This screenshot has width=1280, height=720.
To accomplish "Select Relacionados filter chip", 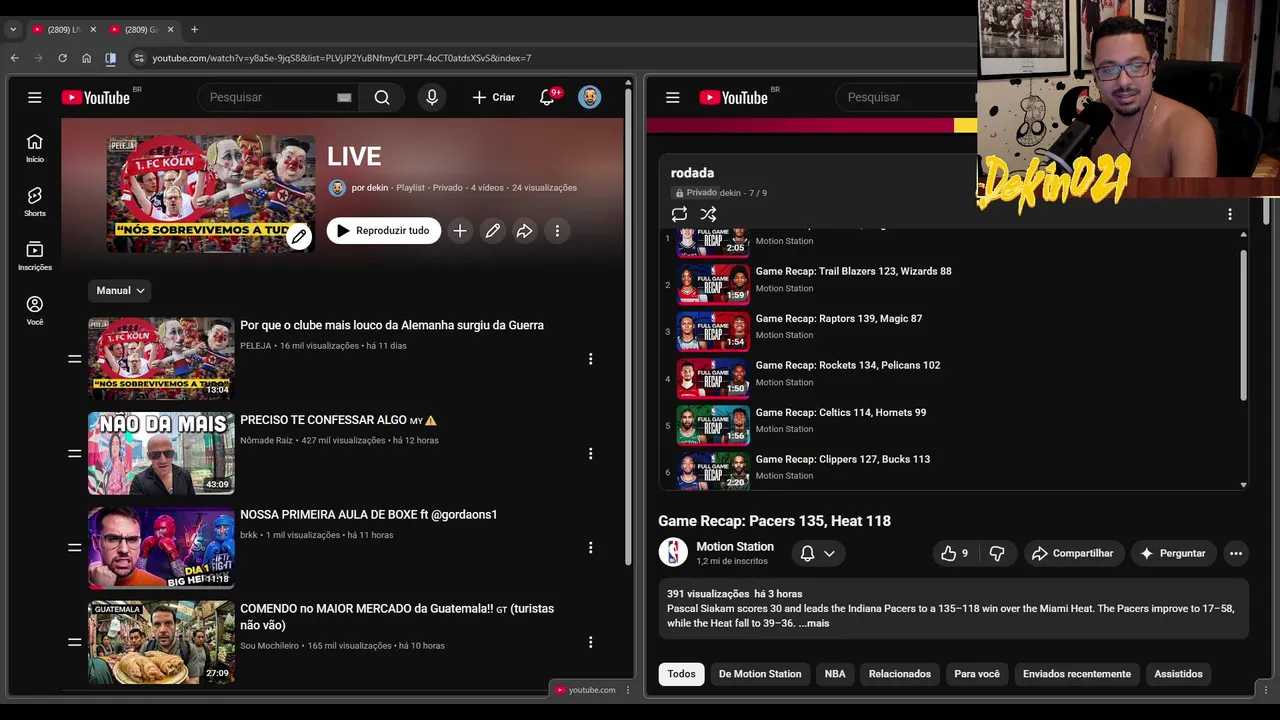I will click(900, 674).
